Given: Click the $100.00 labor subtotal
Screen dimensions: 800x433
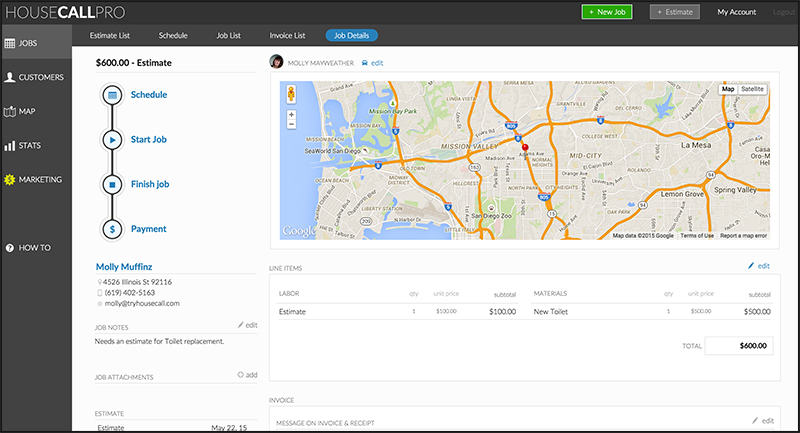Looking at the screenshot, I should coord(502,312).
